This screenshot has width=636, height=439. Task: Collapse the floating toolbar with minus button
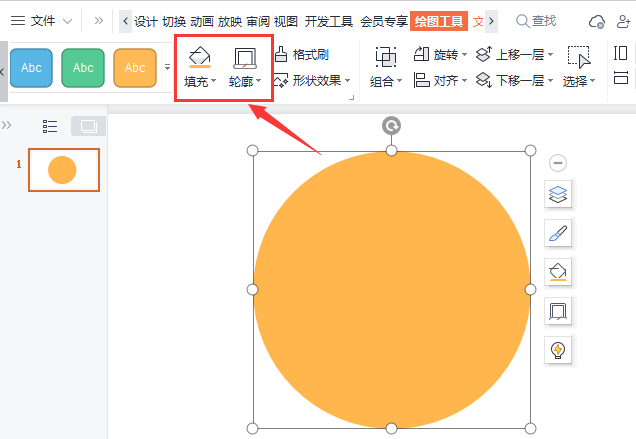point(558,163)
